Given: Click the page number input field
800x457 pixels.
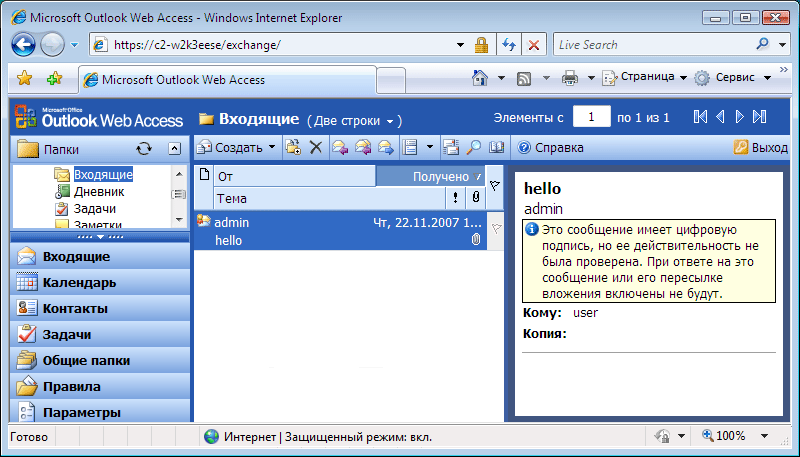Looking at the screenshot, I should tap(591, 117).
